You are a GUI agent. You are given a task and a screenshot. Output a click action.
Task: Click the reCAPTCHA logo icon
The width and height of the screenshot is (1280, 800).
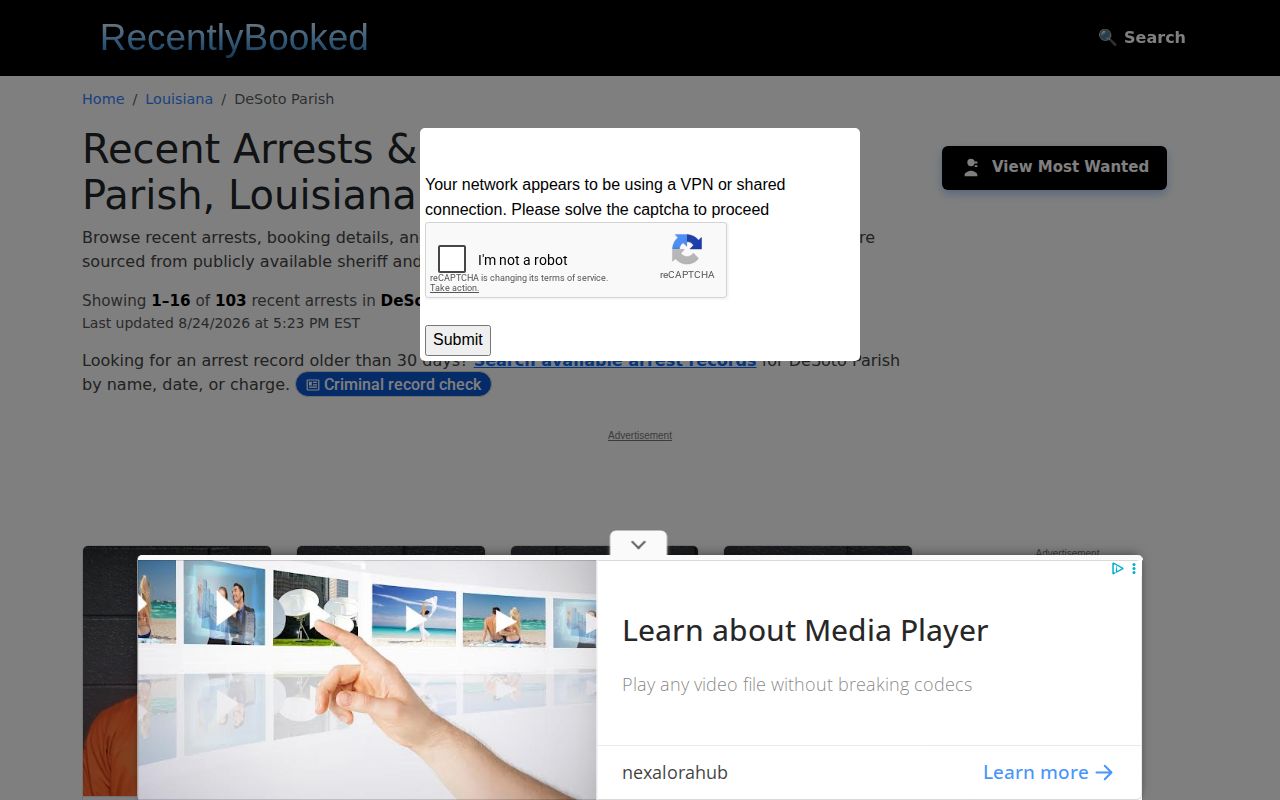click(687, 250)
